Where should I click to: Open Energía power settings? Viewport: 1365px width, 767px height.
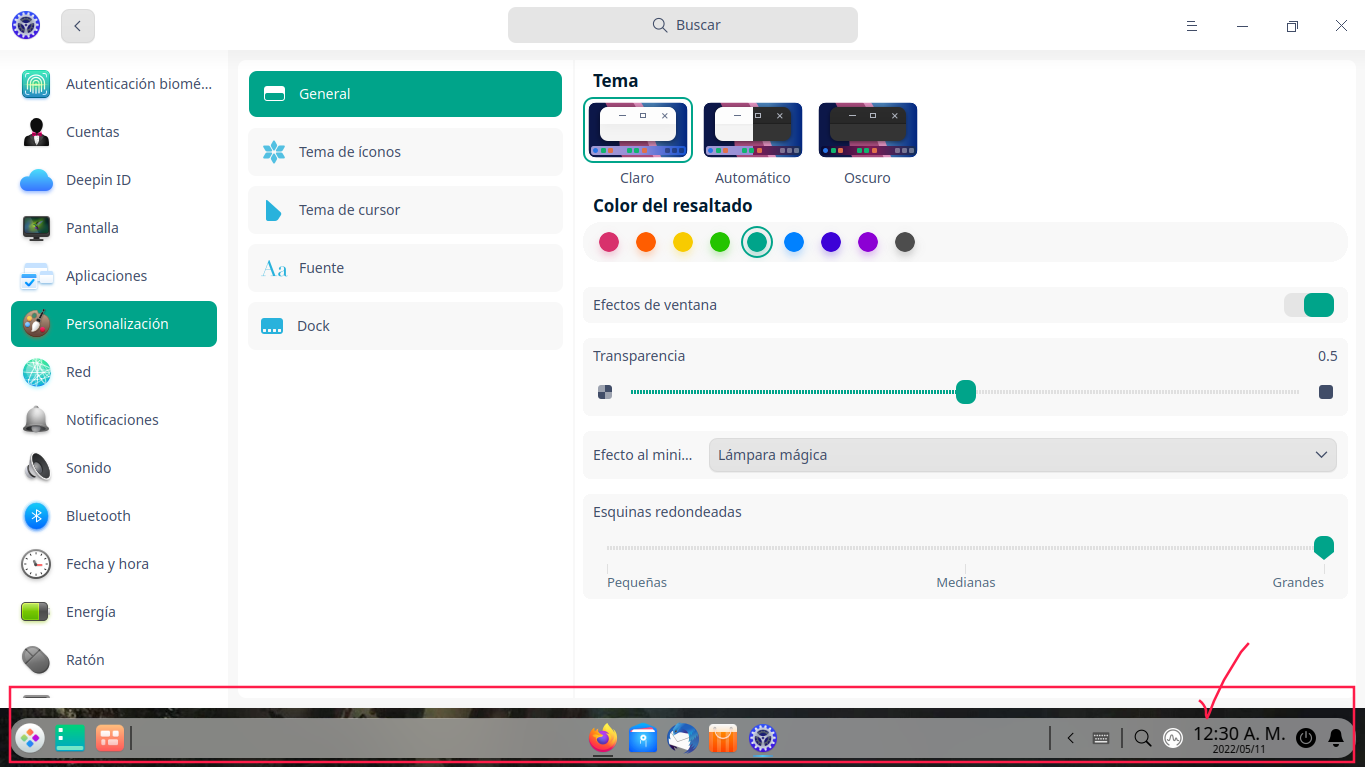coord(114,612)
